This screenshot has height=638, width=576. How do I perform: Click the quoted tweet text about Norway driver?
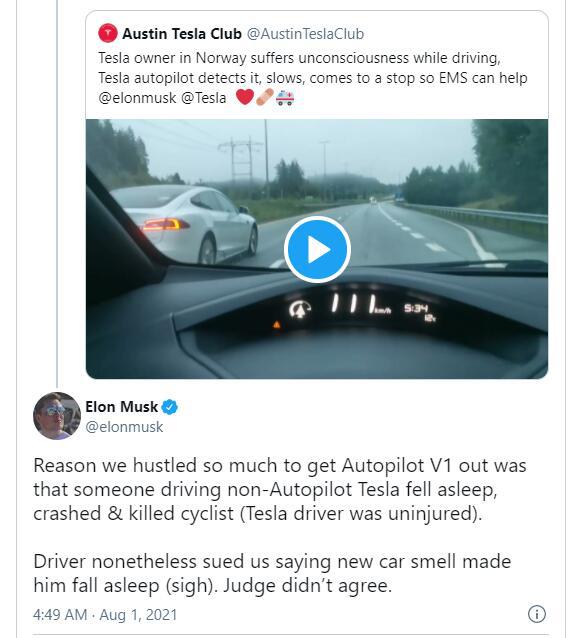[312, 78]
